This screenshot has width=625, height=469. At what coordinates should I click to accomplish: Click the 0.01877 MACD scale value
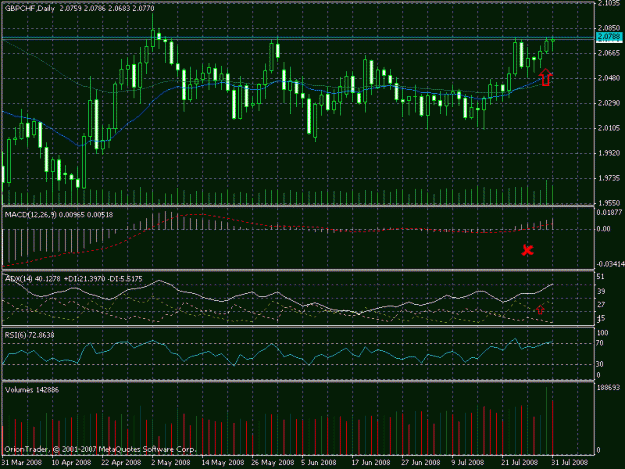pyautogui.click(x=610, y=212)
